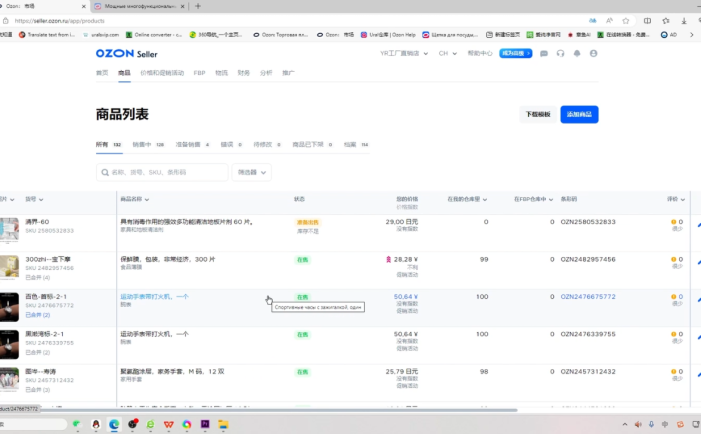Open the headset support icon
The width and height of the screenshot is (701, 434).
[x=560, y=53]
